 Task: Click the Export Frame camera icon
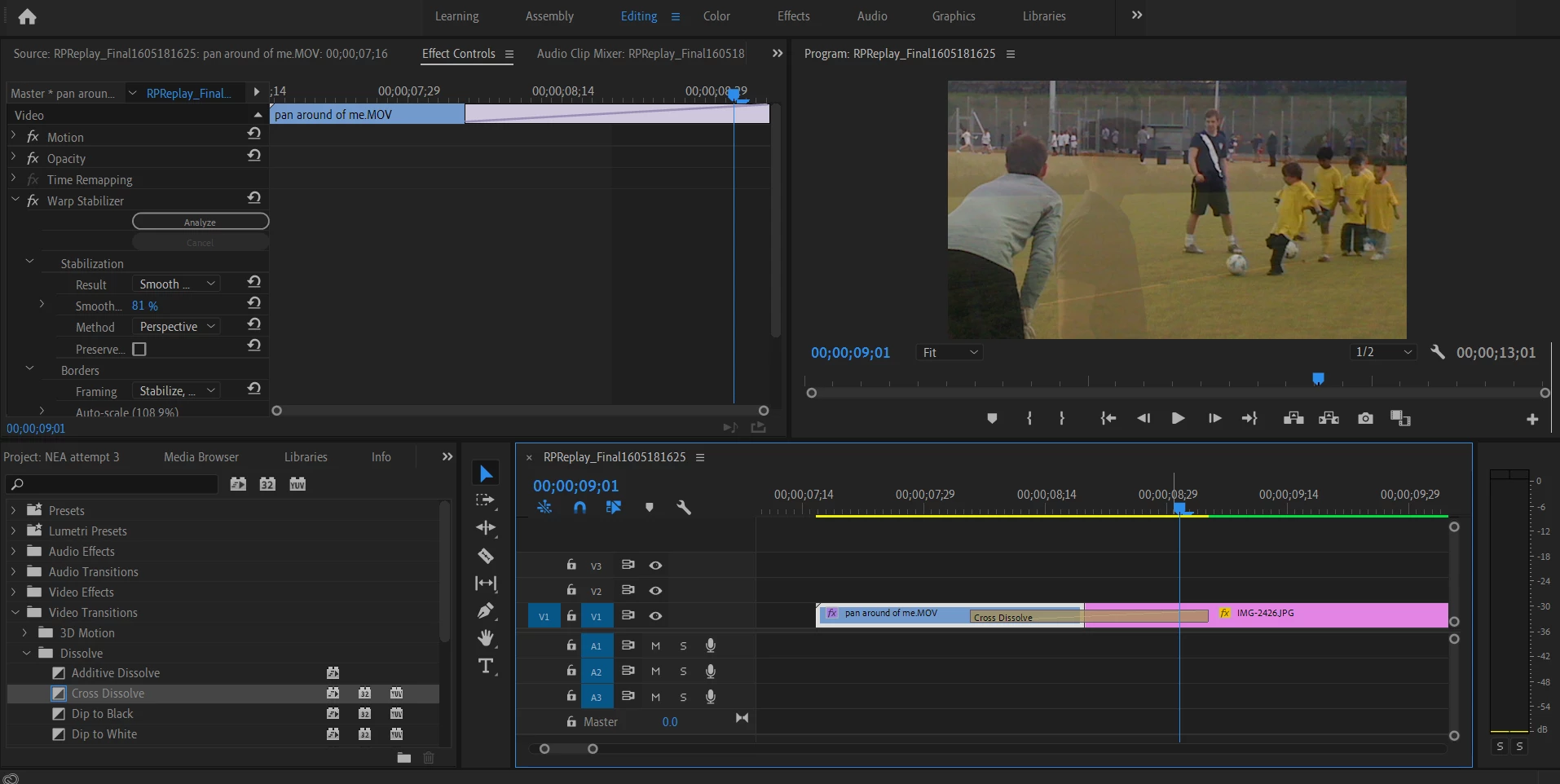pos(1365,418)
